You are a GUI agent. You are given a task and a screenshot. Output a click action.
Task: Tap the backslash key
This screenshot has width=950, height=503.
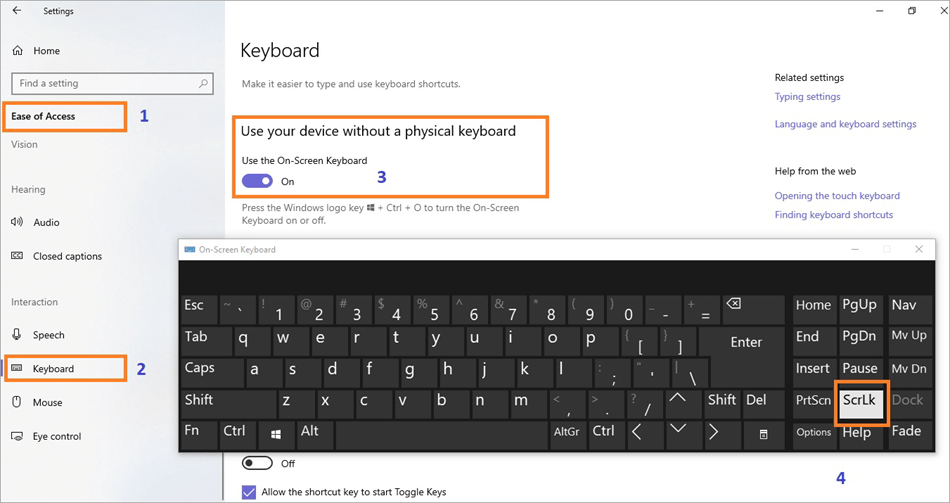click(x=689, y=372)
